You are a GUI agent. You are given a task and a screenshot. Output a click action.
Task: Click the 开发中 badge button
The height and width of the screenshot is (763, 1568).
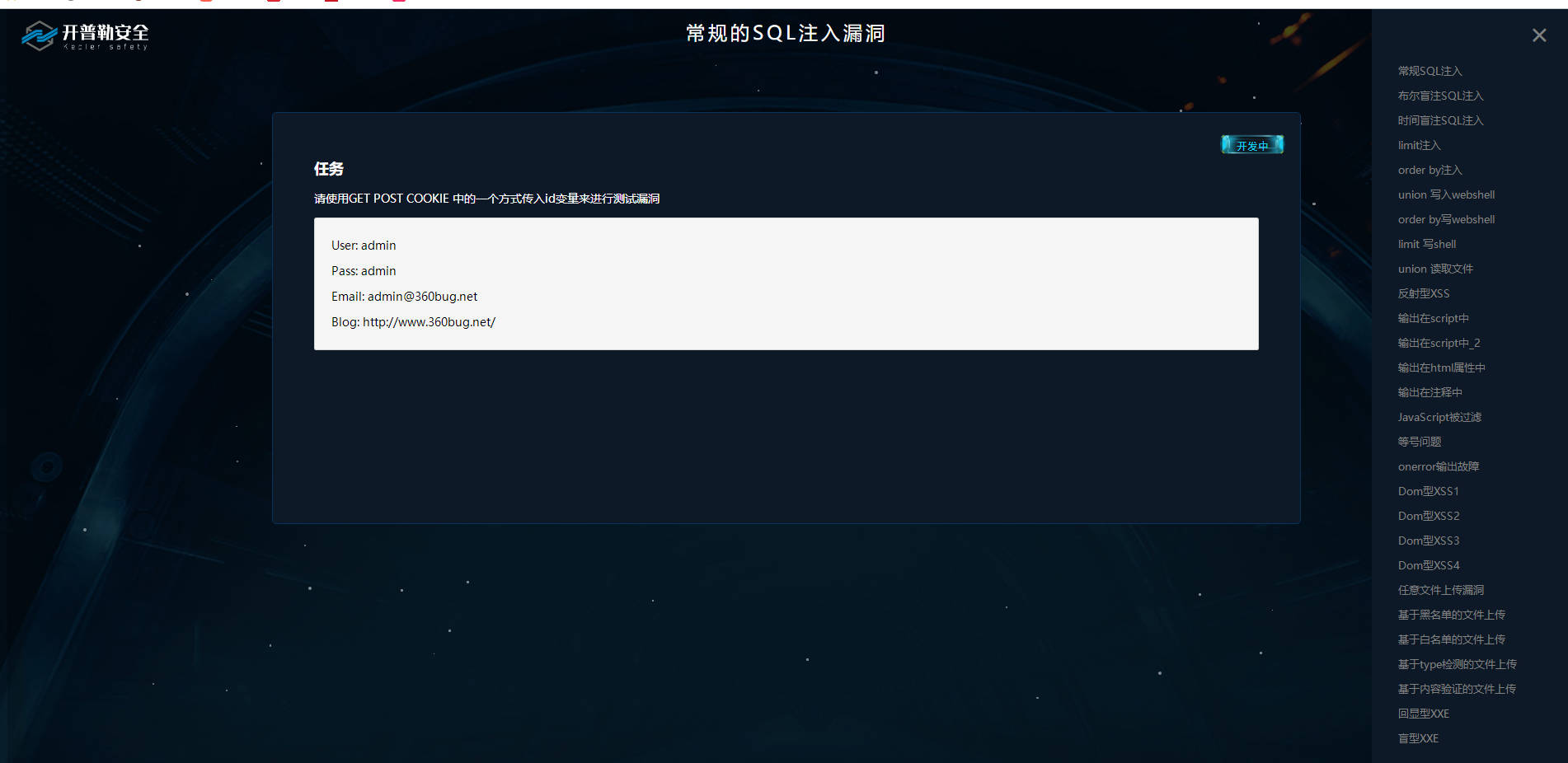[x=1251, y=145]
